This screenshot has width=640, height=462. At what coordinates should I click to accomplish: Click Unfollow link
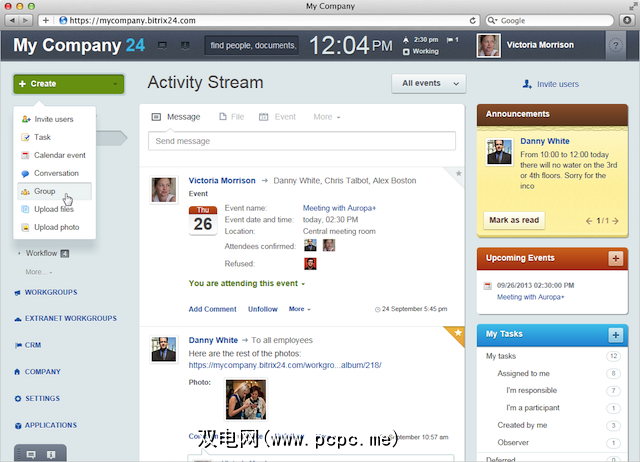pyautogui.click(x=262, y=309)
